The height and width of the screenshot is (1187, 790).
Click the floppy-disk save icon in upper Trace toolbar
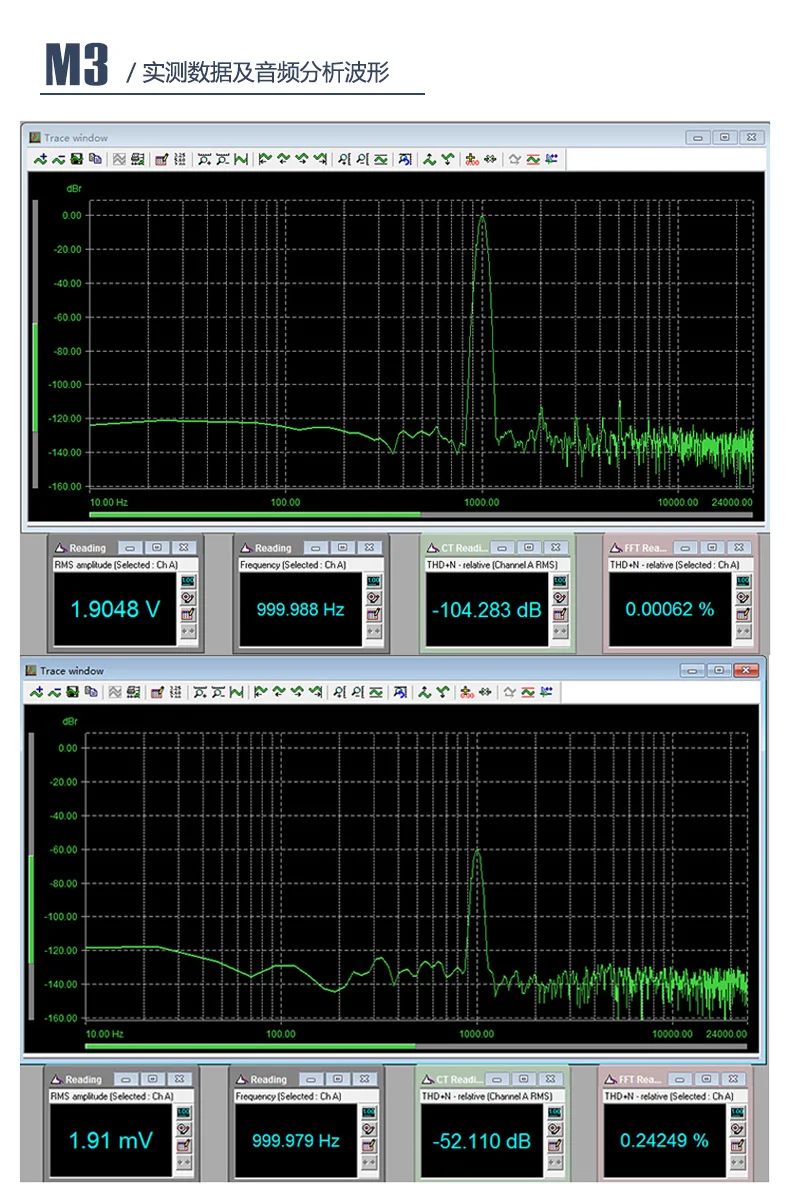coord(76,159)
